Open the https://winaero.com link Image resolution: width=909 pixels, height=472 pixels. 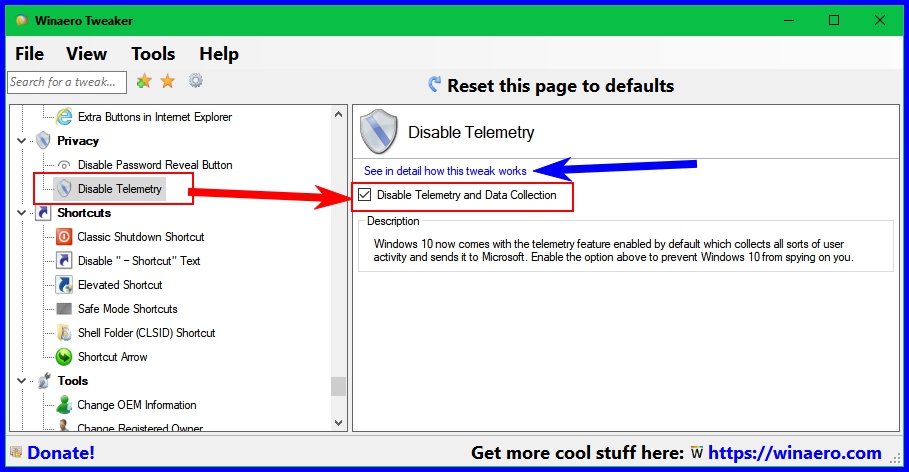pos(795,452)
